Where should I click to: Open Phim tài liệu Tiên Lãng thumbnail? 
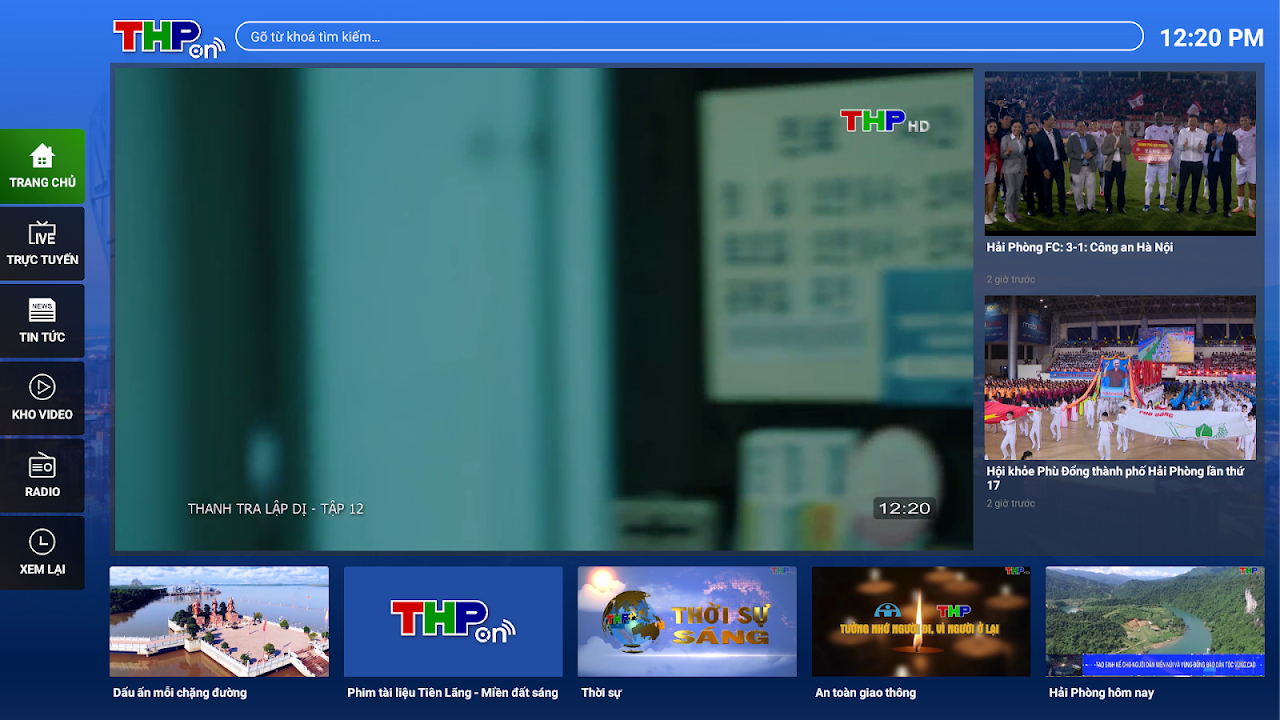coord(453,621)
